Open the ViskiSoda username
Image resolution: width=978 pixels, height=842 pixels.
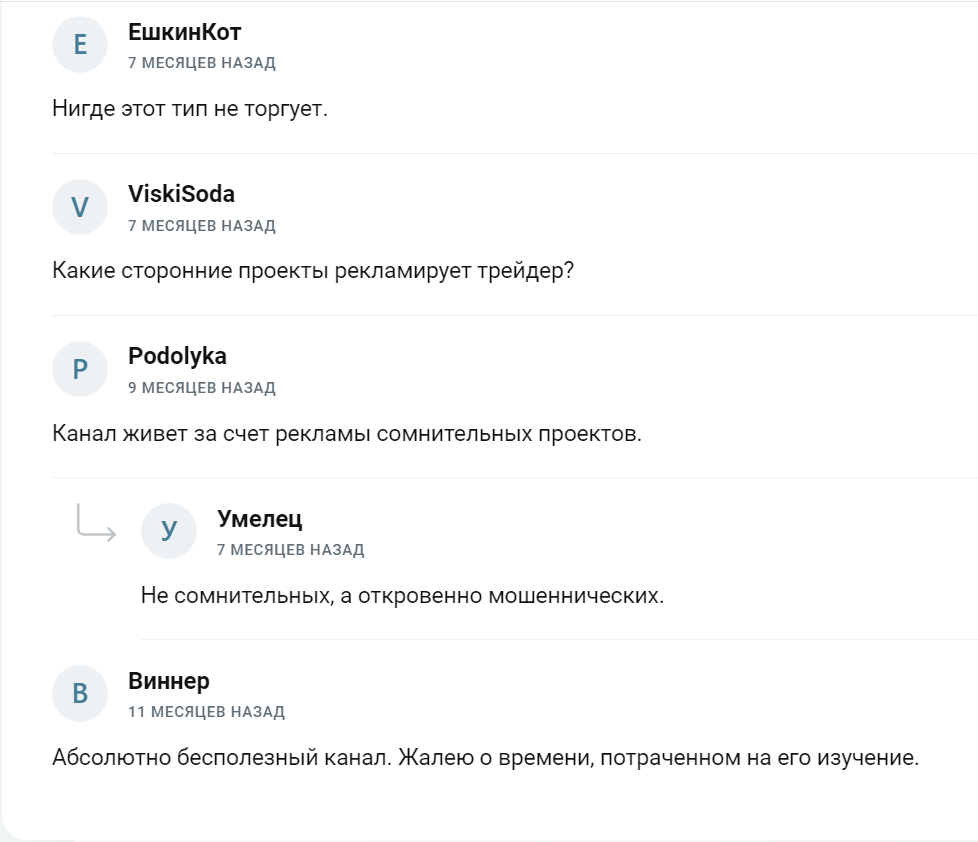coord(182,194)
